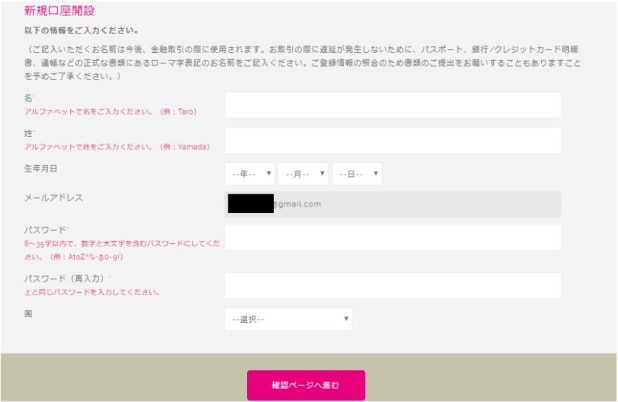Click the 上と同じパスワード hint text
This screenshot has height=402, width=618.
coord(92,292)
